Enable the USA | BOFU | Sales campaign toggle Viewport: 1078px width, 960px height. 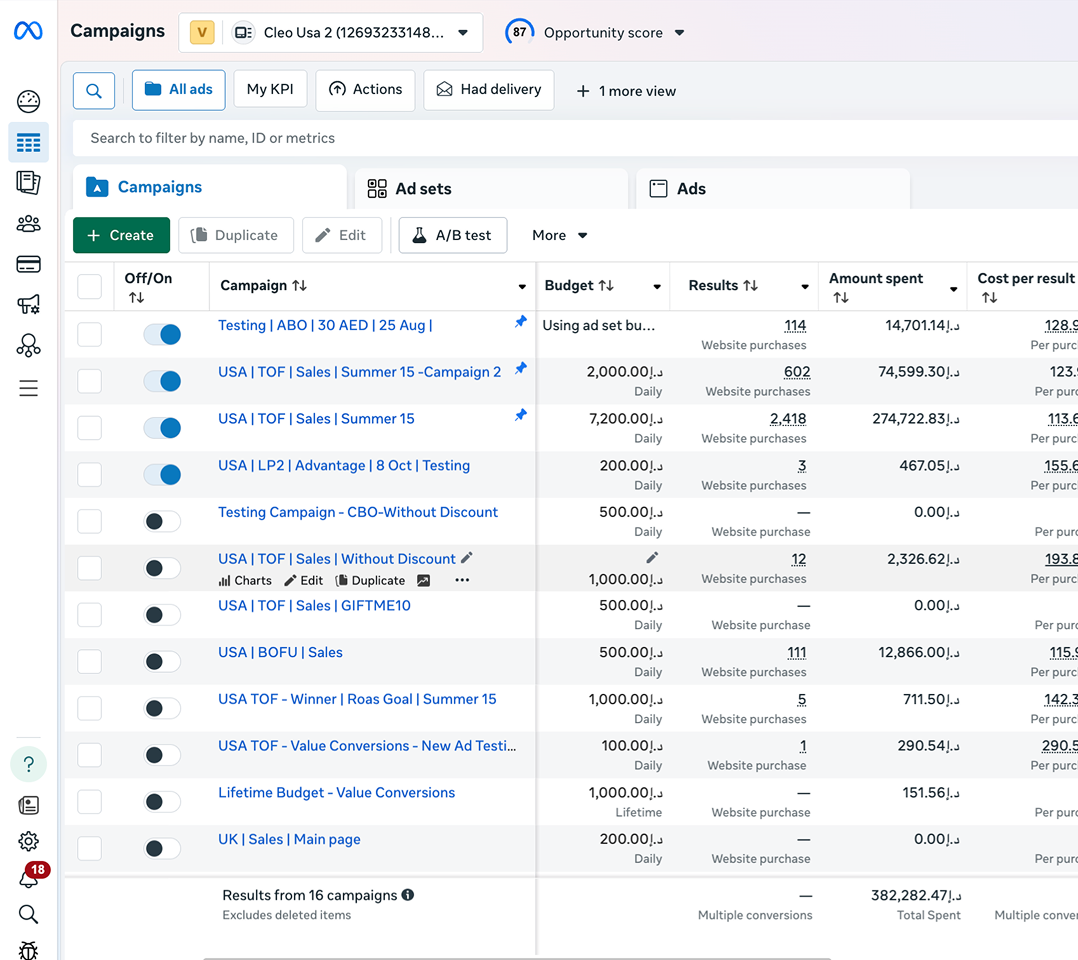click(162, 662)
